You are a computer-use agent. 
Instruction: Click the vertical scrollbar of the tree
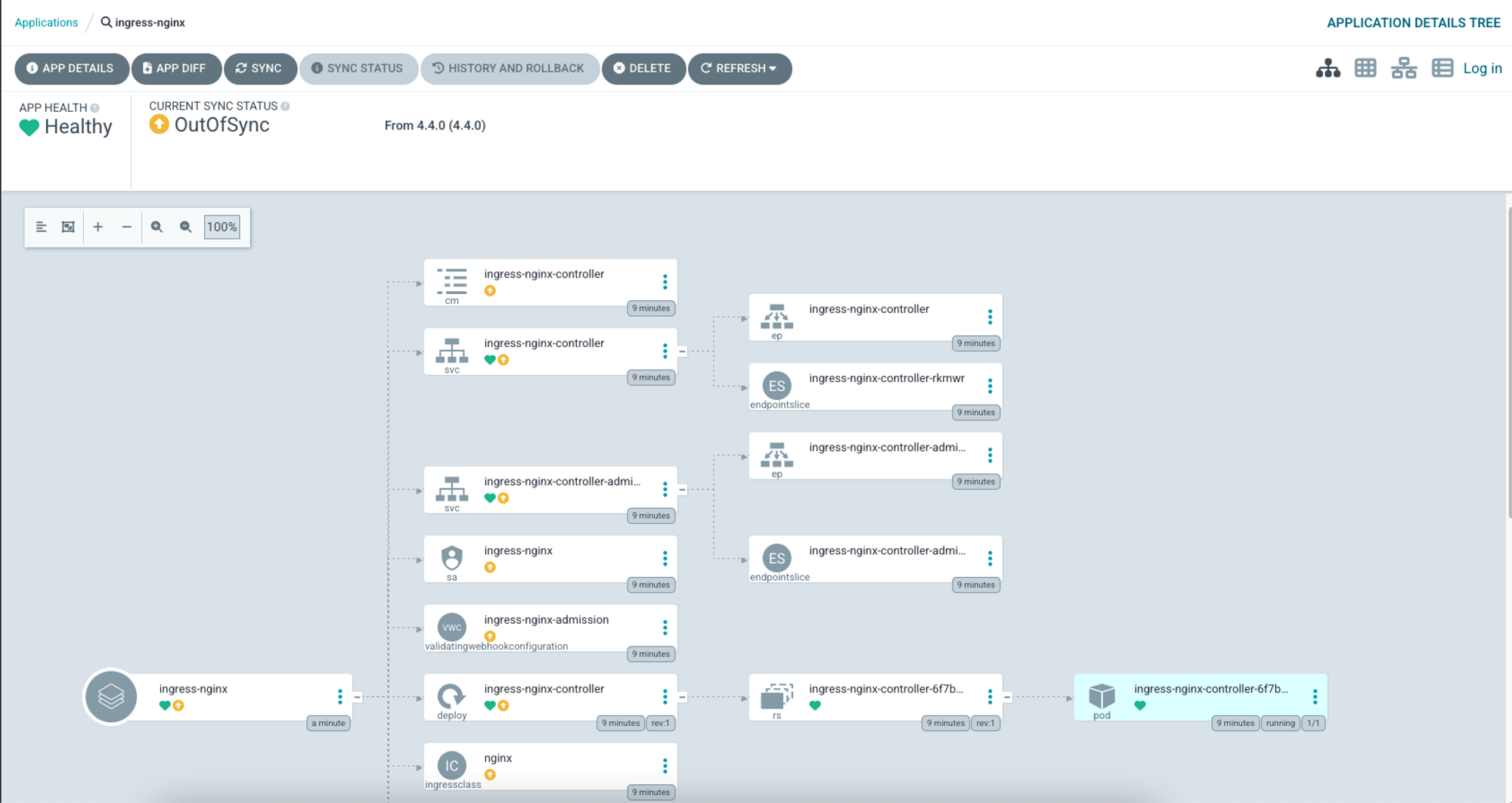tap(1509, 363)
